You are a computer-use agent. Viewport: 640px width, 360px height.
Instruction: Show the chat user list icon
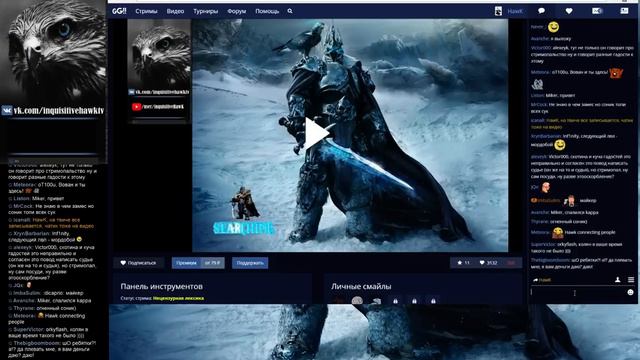point(618,280)
